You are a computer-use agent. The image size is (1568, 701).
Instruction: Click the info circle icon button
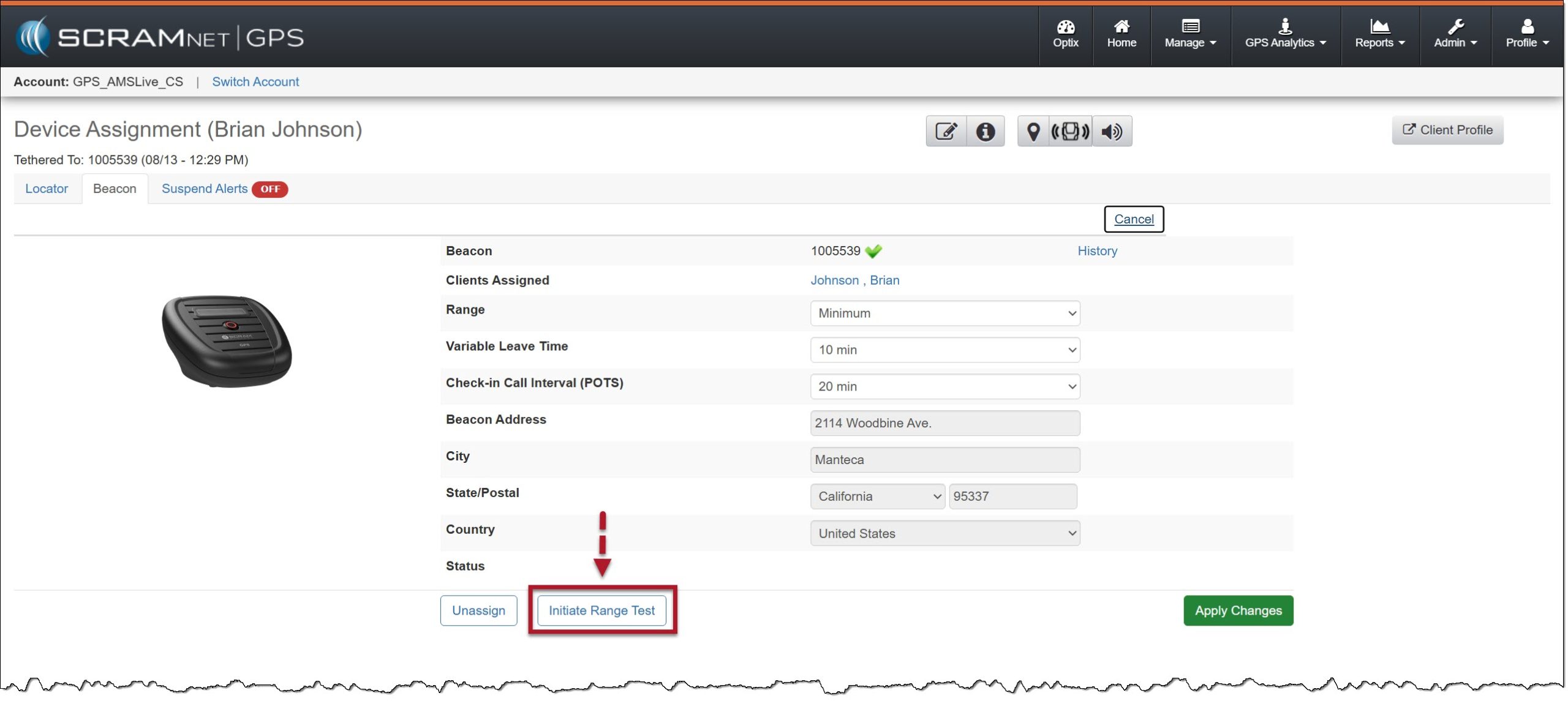985,131
